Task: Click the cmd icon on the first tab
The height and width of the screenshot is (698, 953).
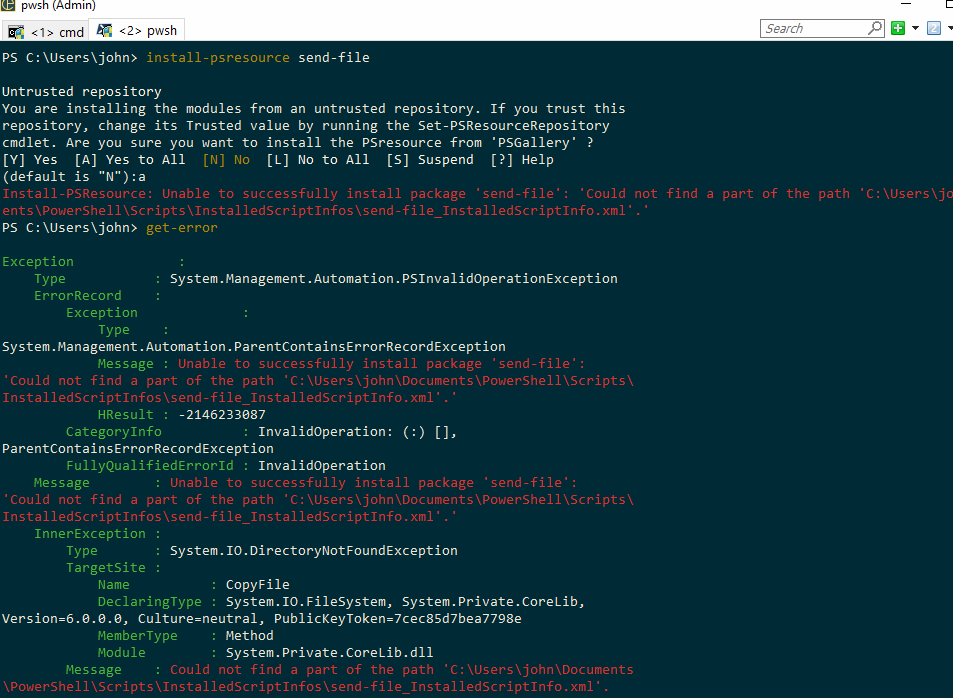Action: [16, 30]
